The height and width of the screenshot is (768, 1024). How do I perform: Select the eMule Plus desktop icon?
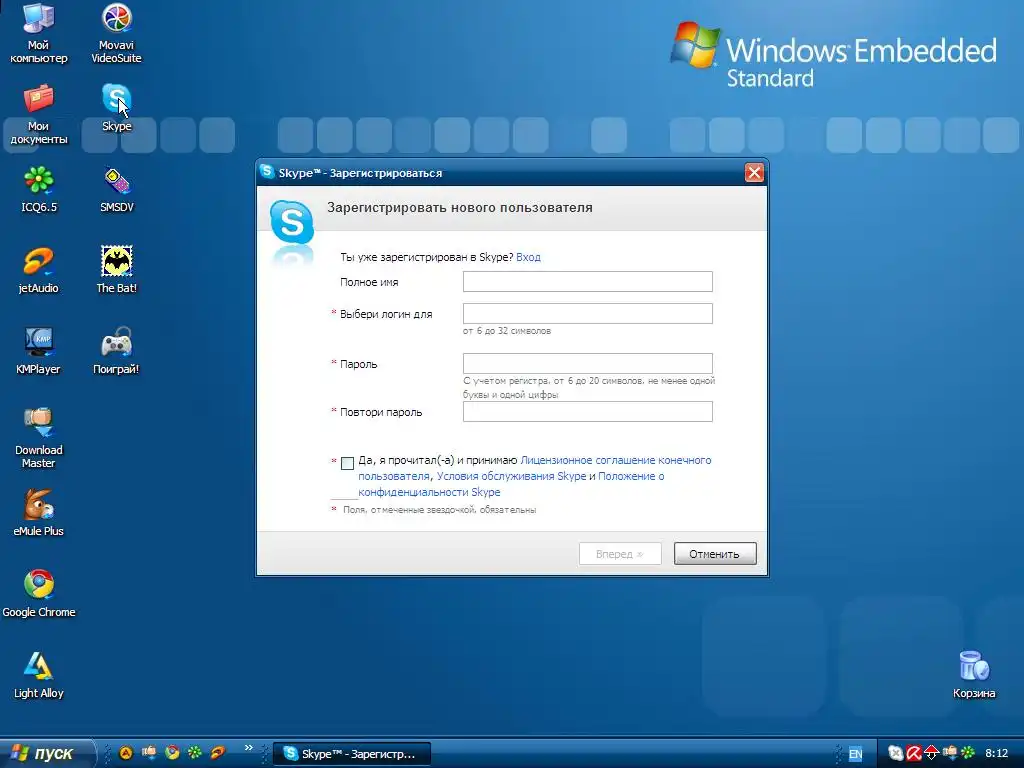[x=39, y=512]
